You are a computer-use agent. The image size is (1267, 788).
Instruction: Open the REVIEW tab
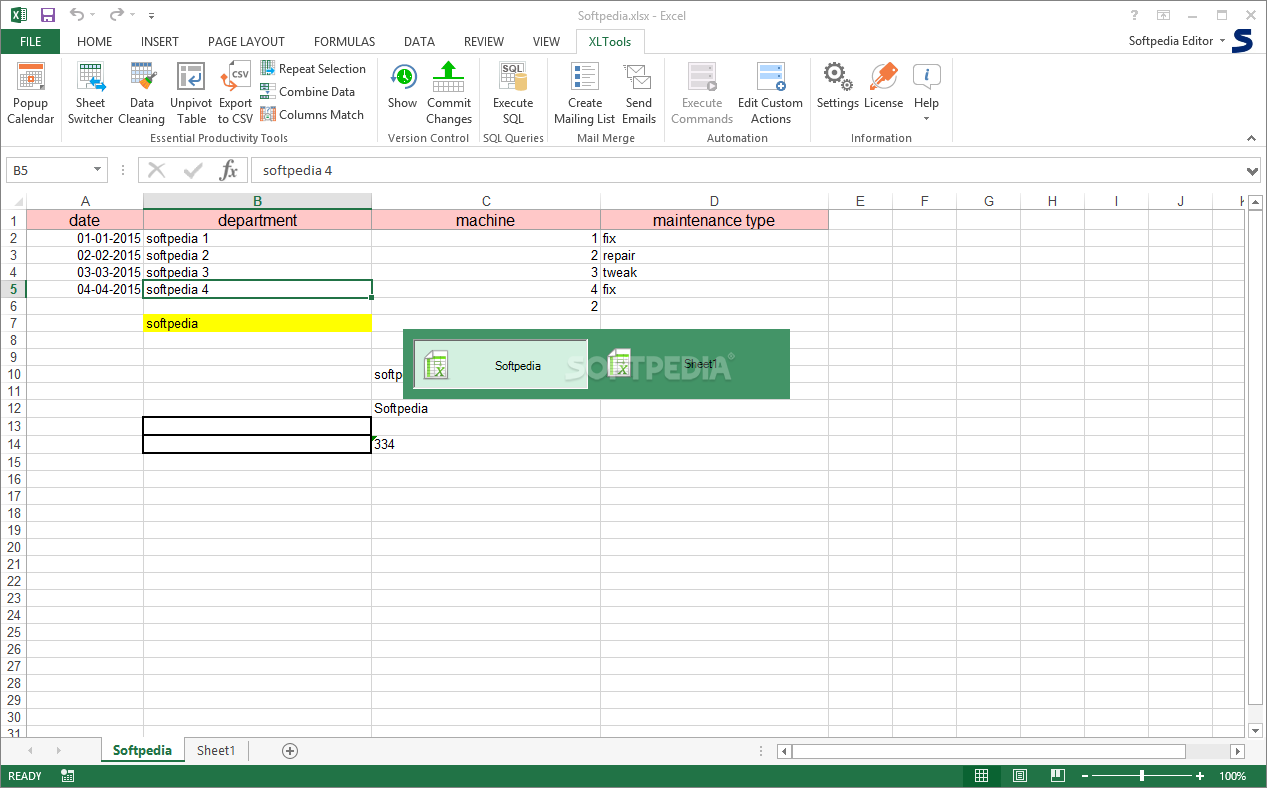(x=484, y=42)
